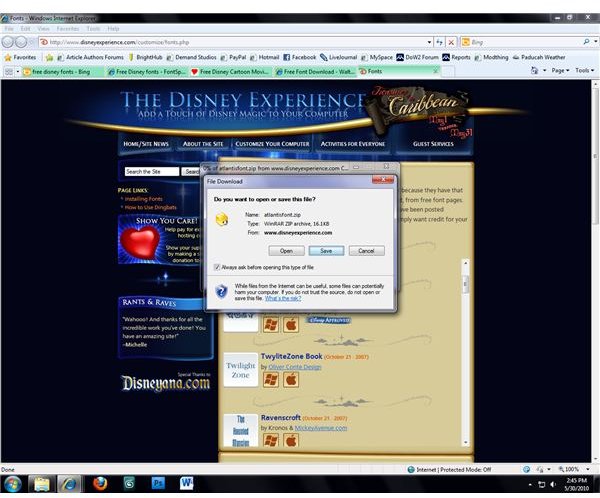The width and height of the screenshot is (600, 498).
Task: Open Windows Explorer from taskbar
Action: click(42, 484)
